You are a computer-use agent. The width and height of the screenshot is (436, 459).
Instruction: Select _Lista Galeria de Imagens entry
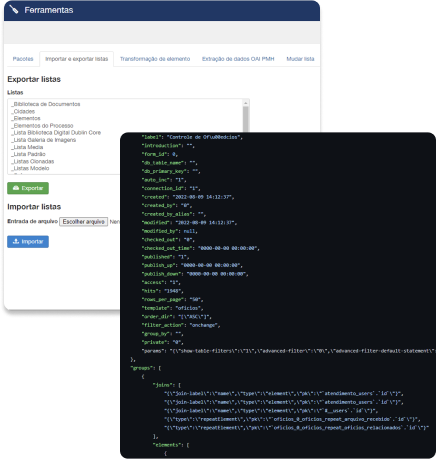click(44, 140)
